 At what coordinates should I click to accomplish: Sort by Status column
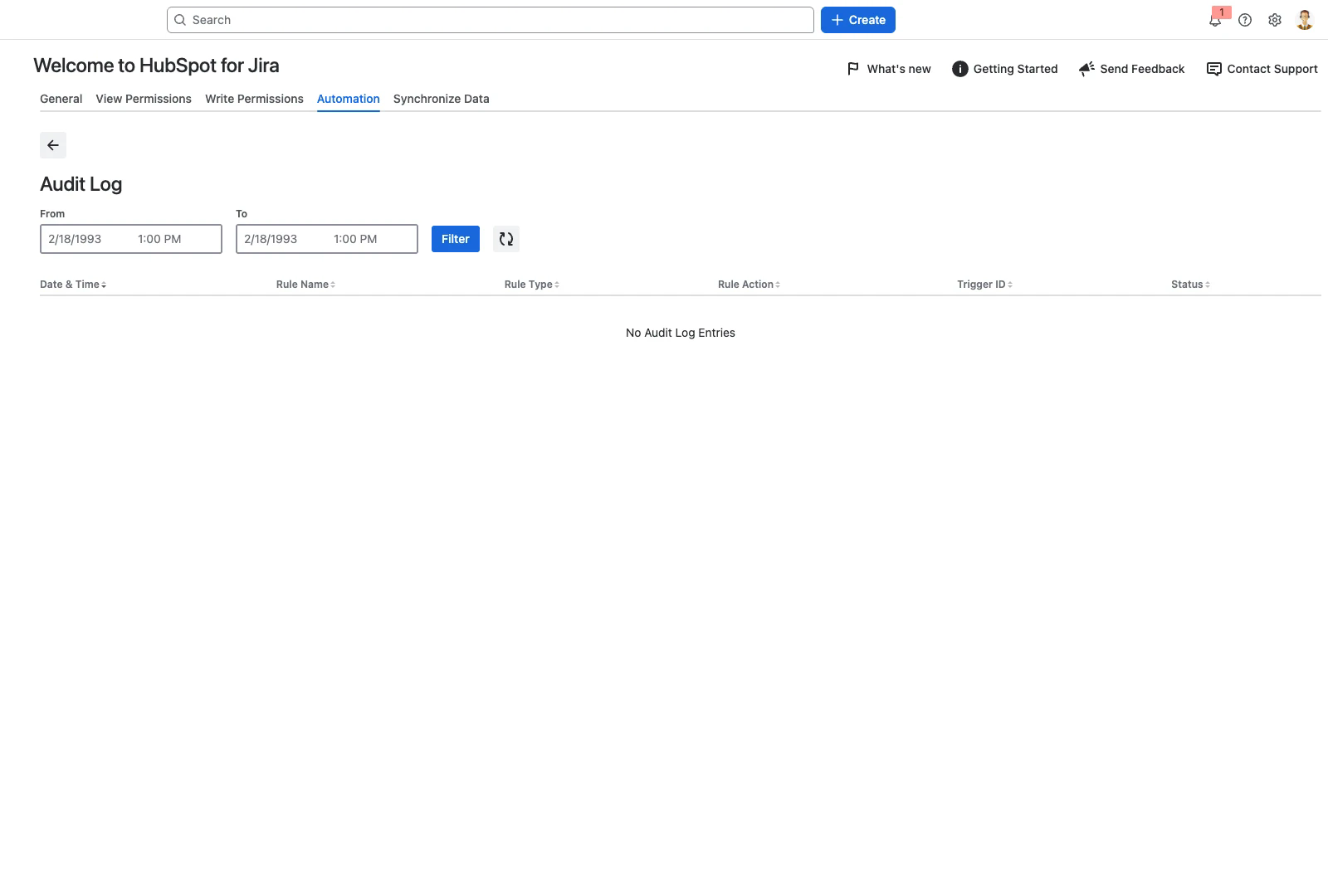tap(1190, 285)
